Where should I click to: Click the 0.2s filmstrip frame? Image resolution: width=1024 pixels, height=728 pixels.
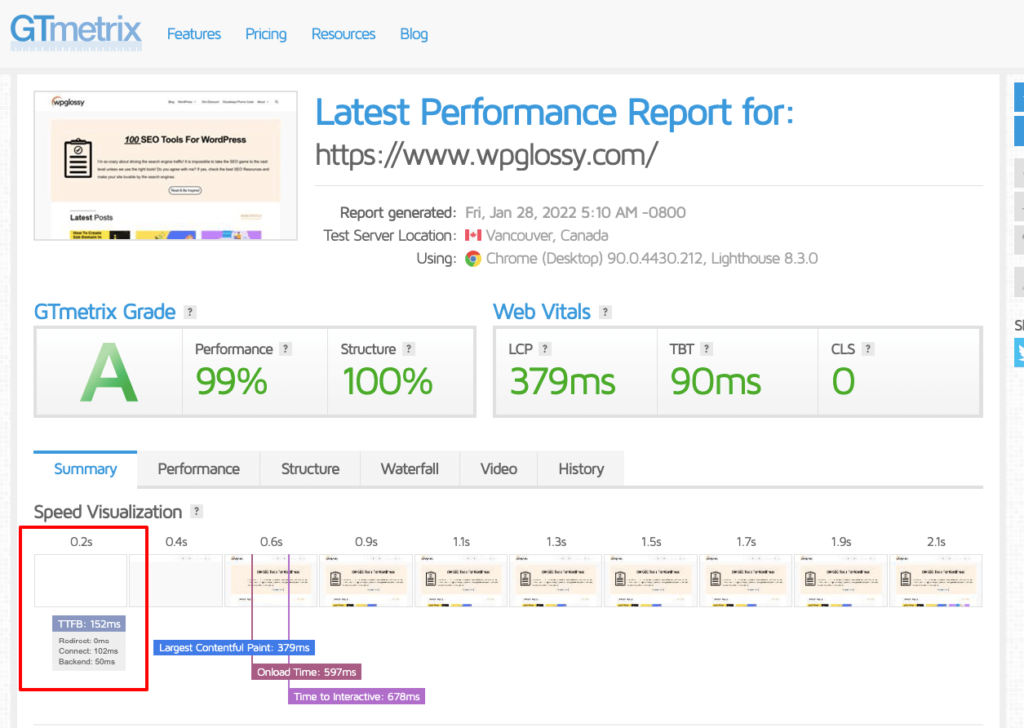pos(81,580)
